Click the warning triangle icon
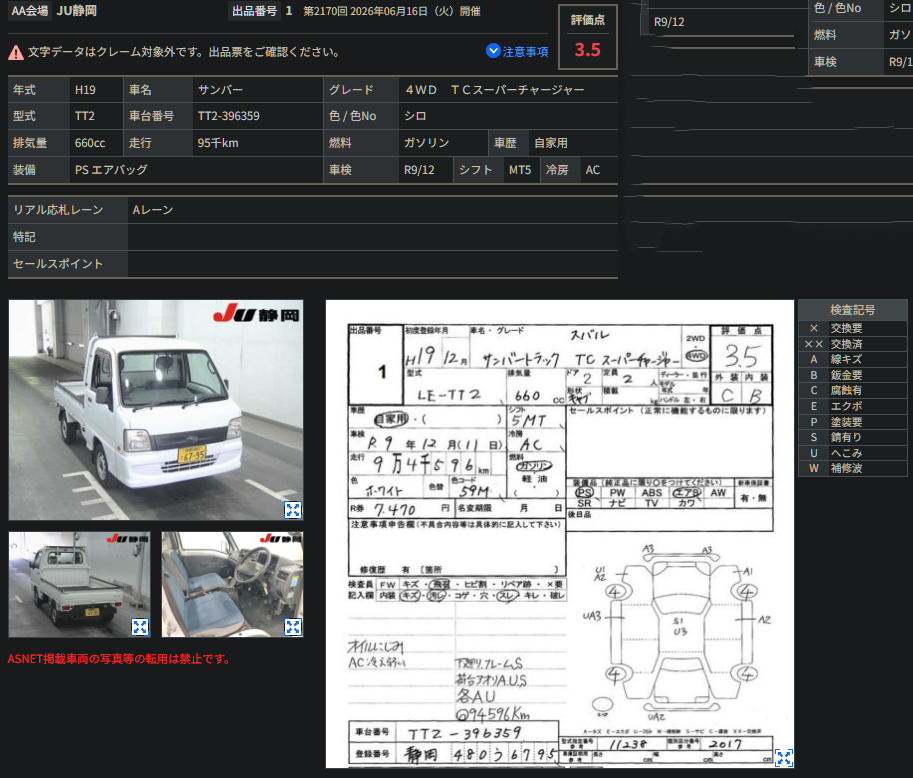 click(16, 52)
